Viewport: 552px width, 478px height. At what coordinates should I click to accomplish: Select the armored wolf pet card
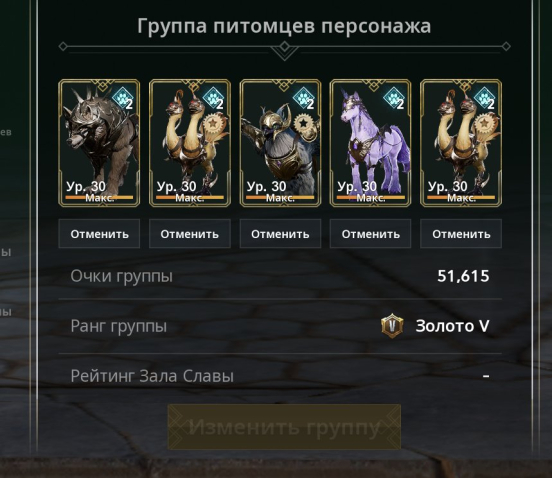coord(99,143)
